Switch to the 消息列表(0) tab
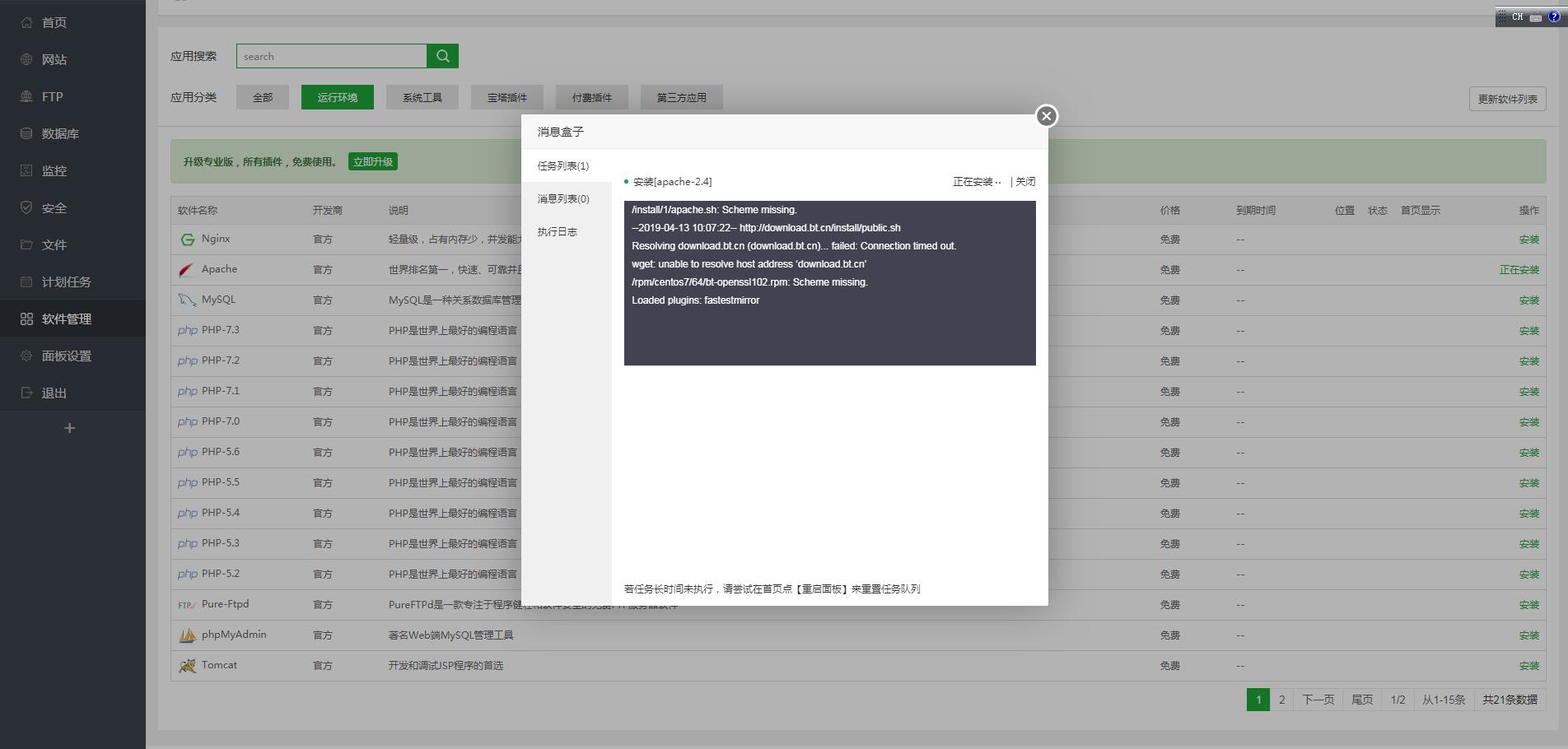 tap(567, 198)
